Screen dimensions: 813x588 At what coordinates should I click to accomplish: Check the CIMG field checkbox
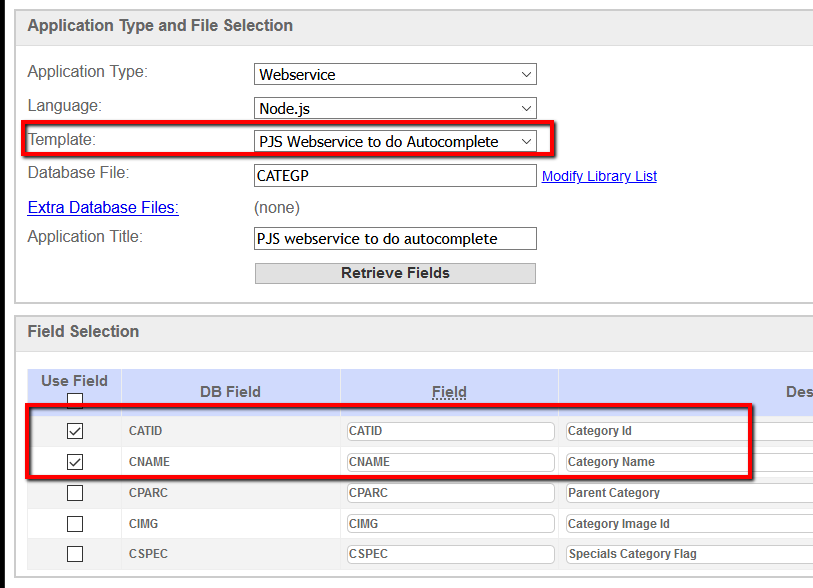coord(75,524)
